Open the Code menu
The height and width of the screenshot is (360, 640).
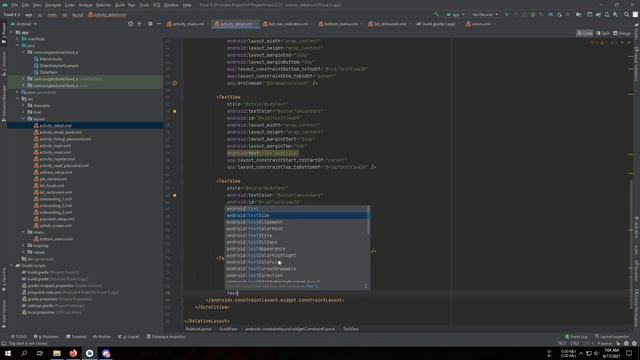pyautogui.click(x=70, y=5)
